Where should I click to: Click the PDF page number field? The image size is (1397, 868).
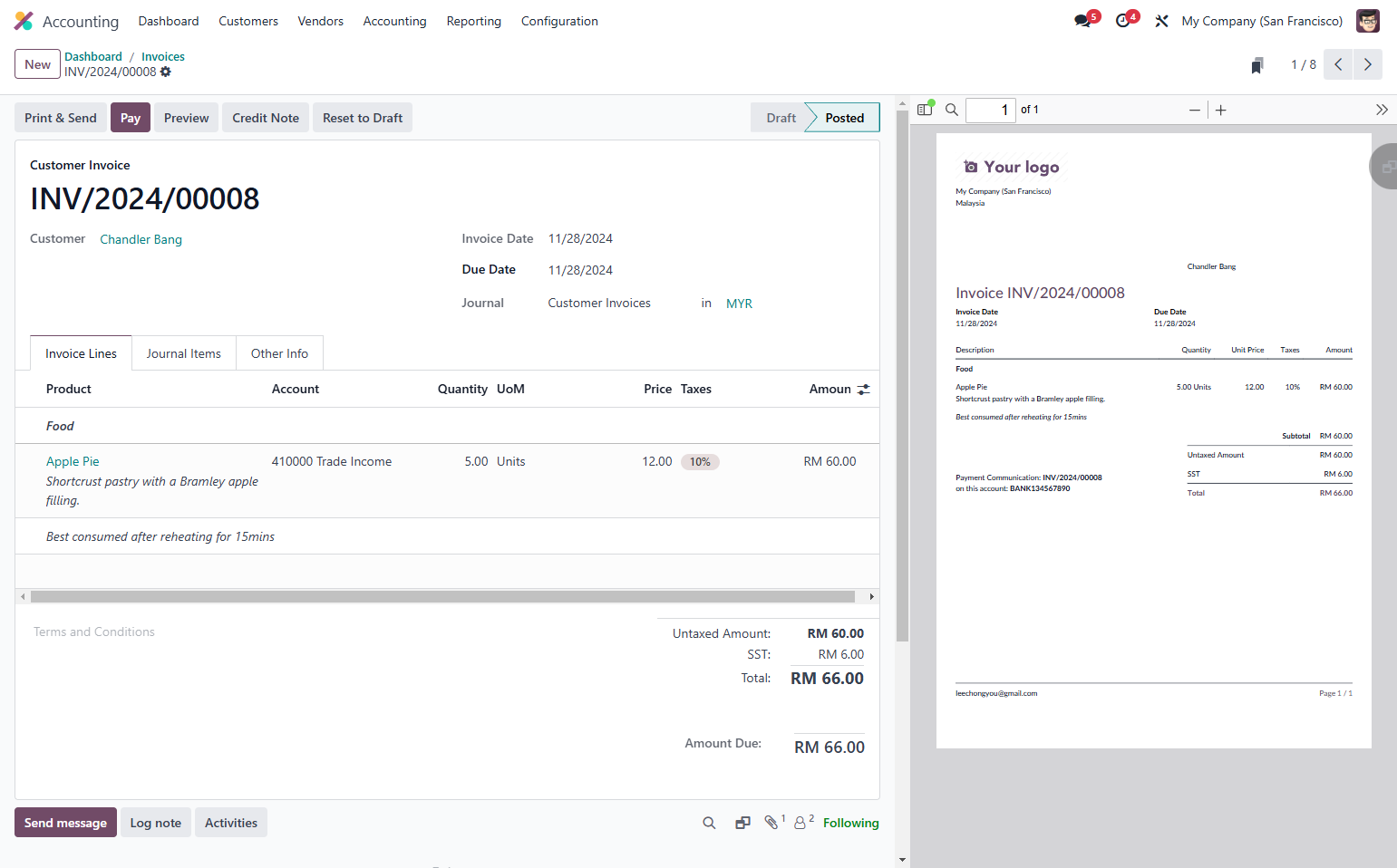point(991,110)
